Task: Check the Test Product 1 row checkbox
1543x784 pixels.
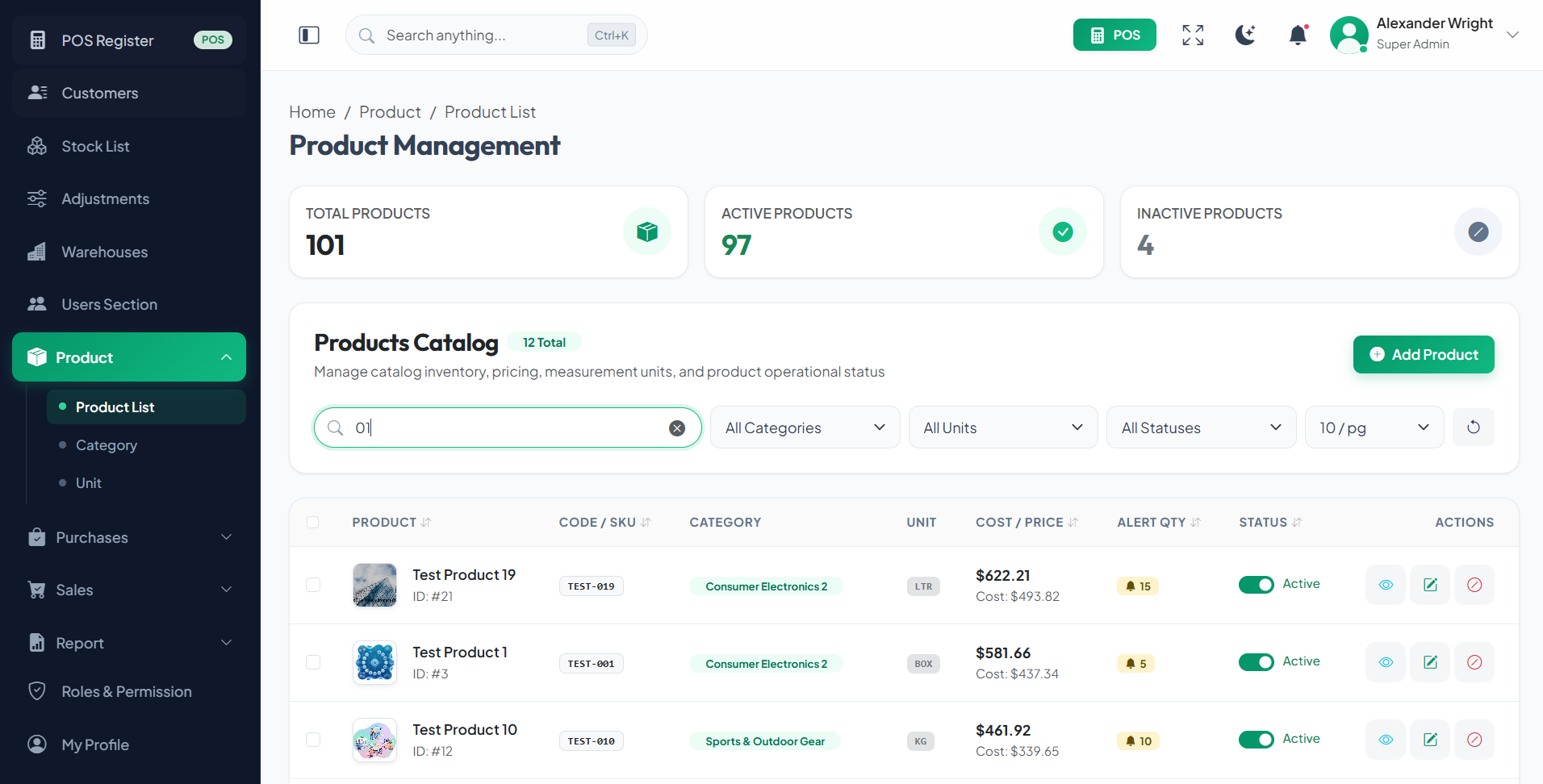Action: coord(313,662)
